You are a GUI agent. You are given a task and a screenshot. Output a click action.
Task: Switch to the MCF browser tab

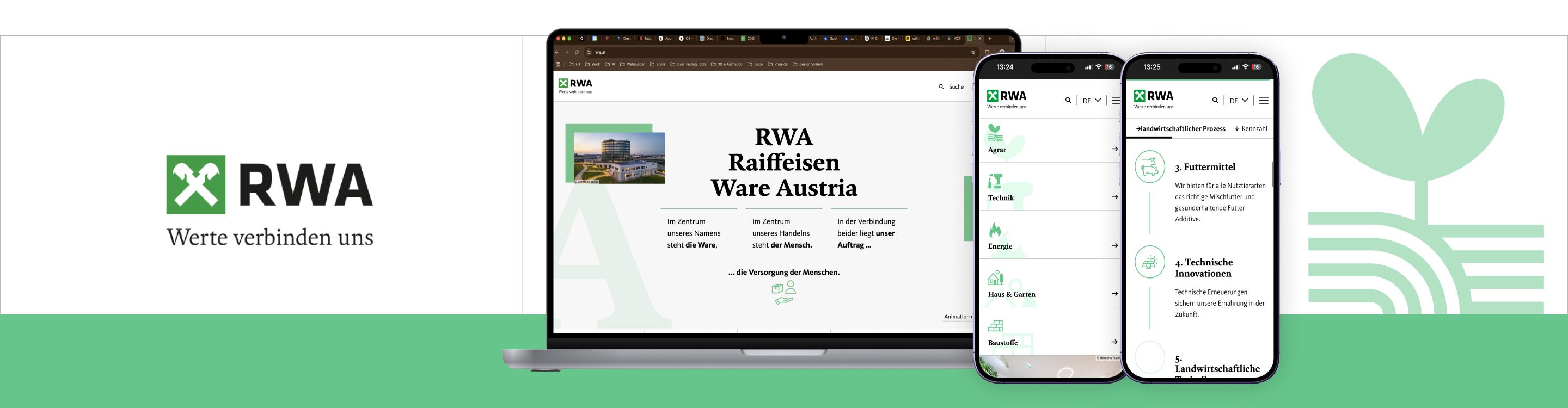point(954,39)
